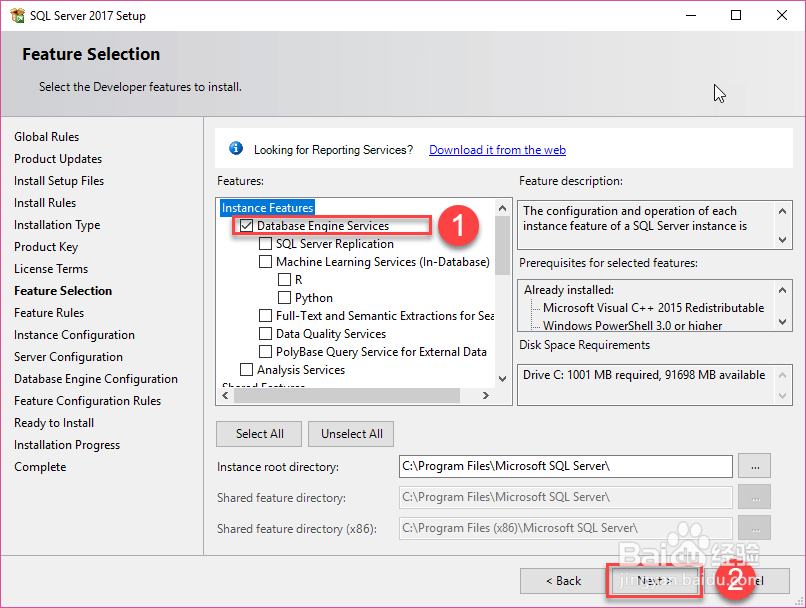Select the bold Feature Selection step
The height and width of the screenshot is (608, 806).
tap(63, 291)
